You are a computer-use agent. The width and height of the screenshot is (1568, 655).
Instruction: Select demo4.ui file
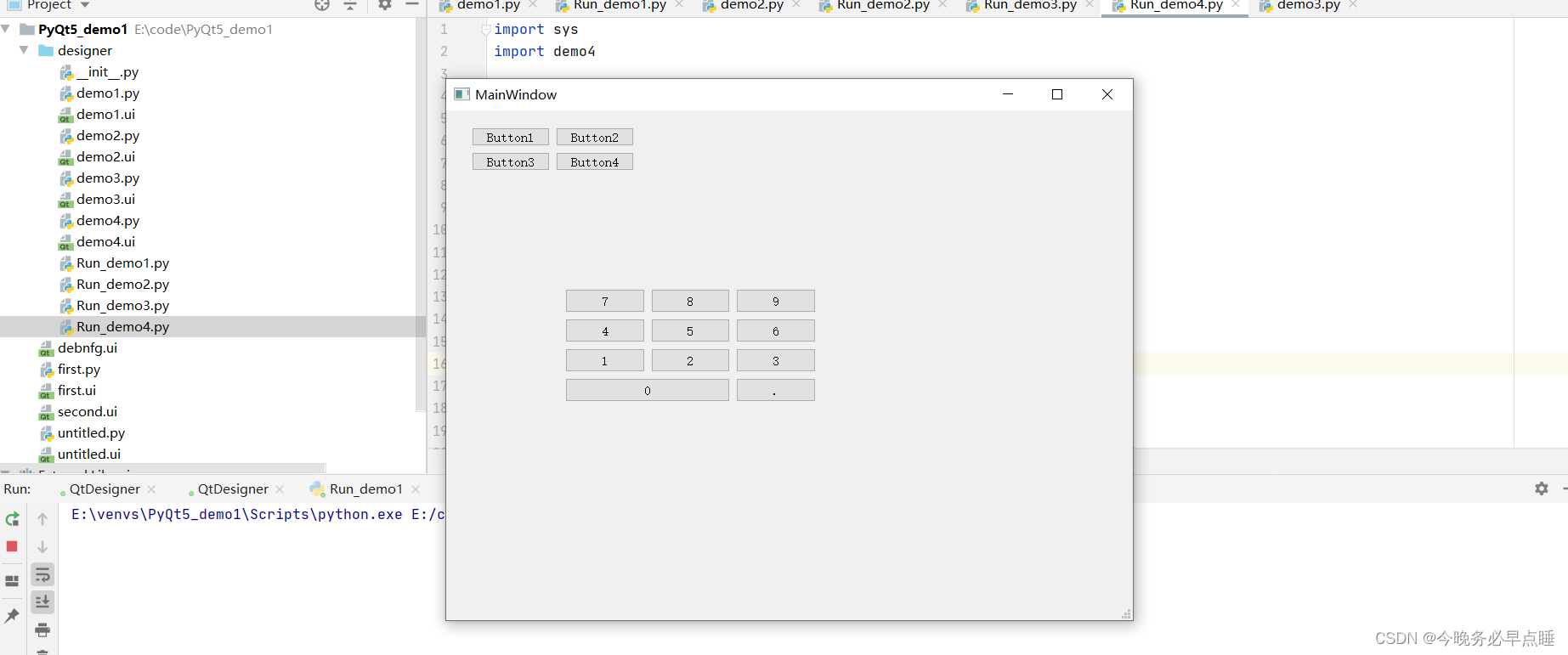pos(97,242)
